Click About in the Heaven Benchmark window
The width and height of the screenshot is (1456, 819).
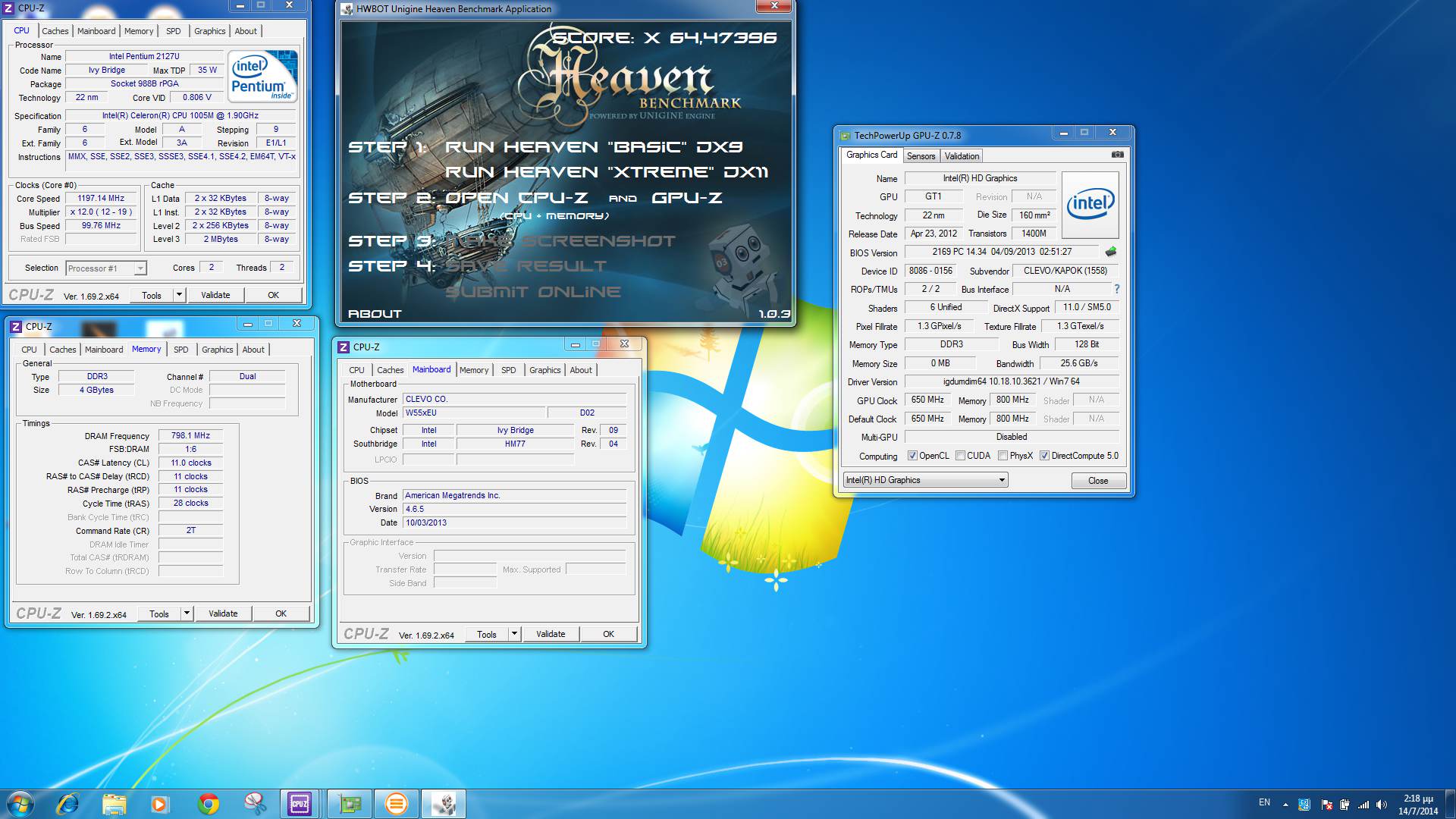[x=375, y=313]
